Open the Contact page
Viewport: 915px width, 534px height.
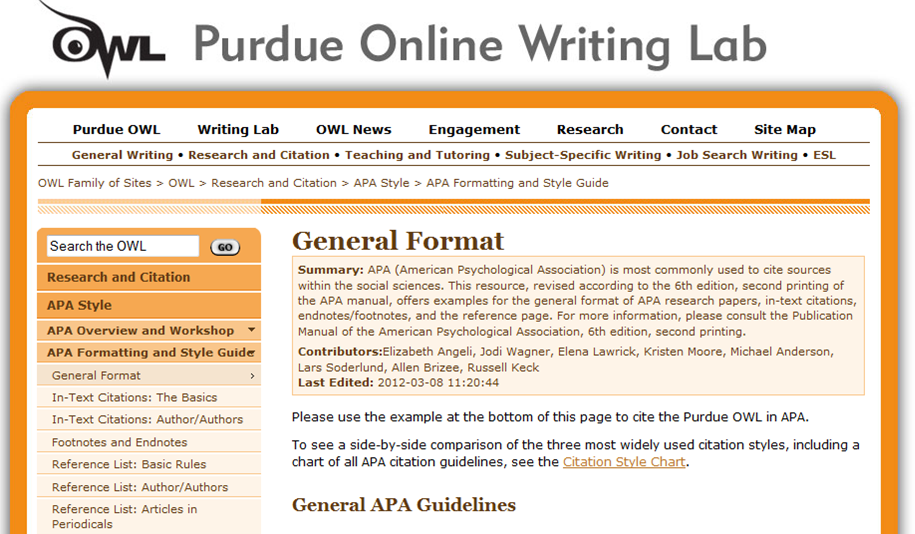(689, 130)
